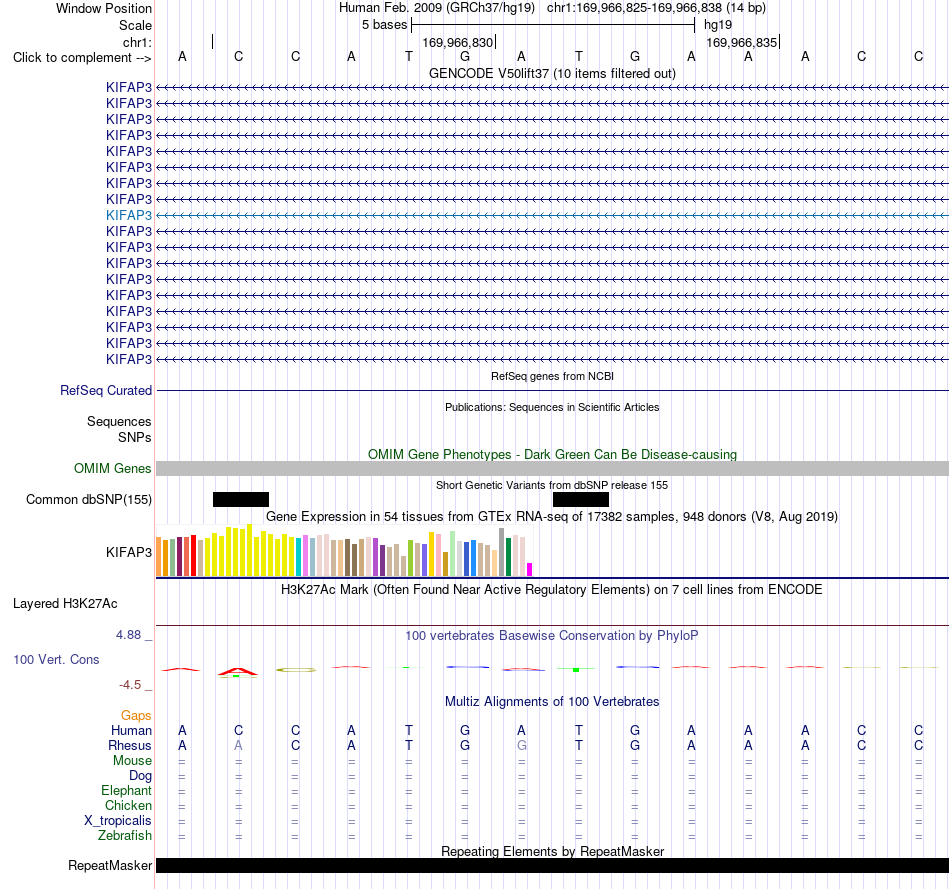Click the hg19 label beside the scale bar
This screenshot has height=889, width=950.
tap(718, 25)
